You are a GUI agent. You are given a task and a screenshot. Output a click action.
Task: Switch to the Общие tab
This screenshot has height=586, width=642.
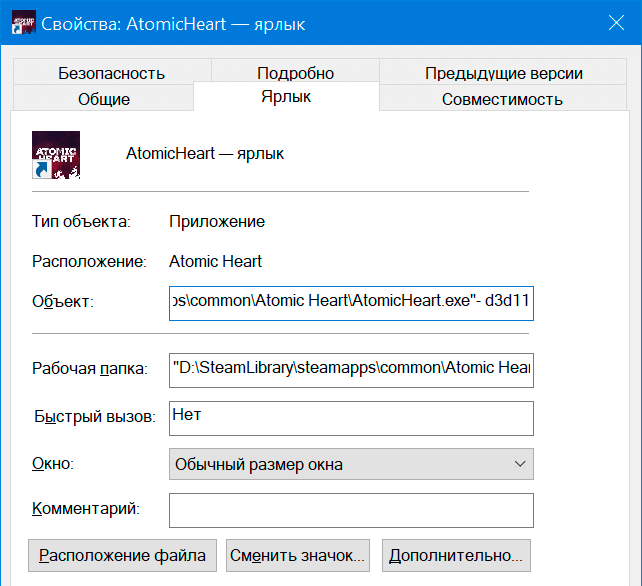[104, 98]
